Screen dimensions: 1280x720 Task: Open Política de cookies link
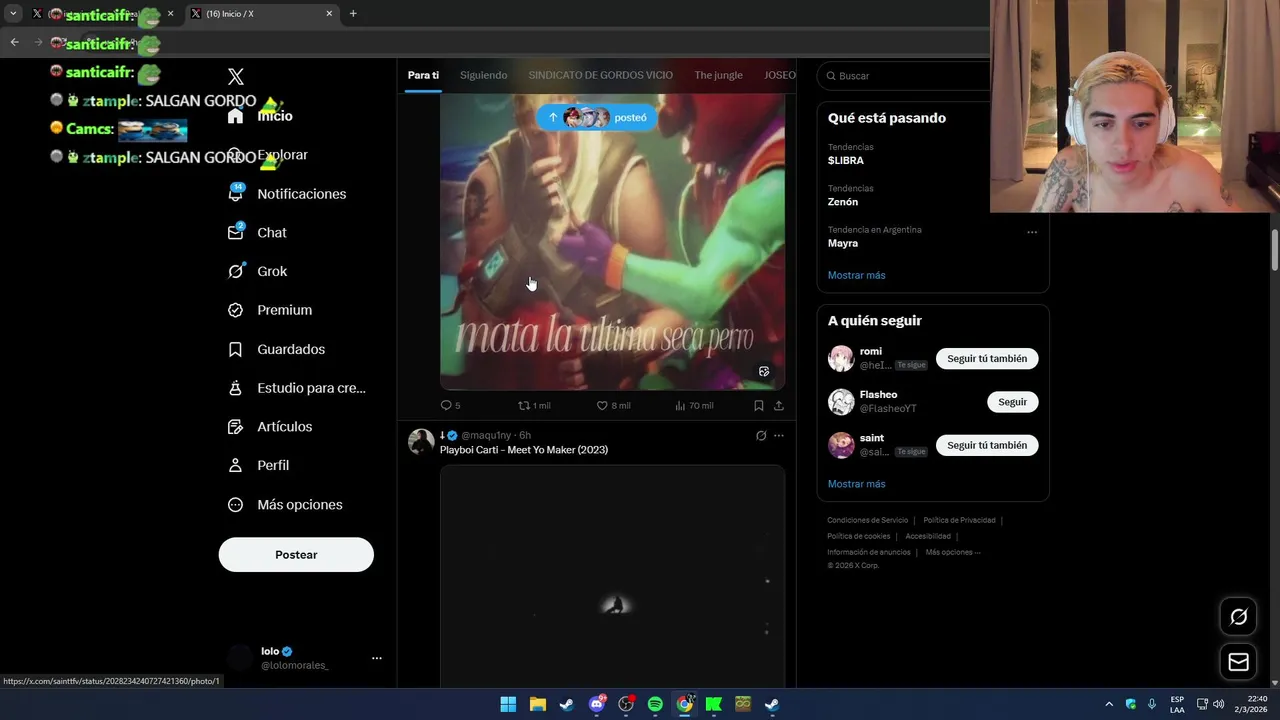[x=859, y=536]
